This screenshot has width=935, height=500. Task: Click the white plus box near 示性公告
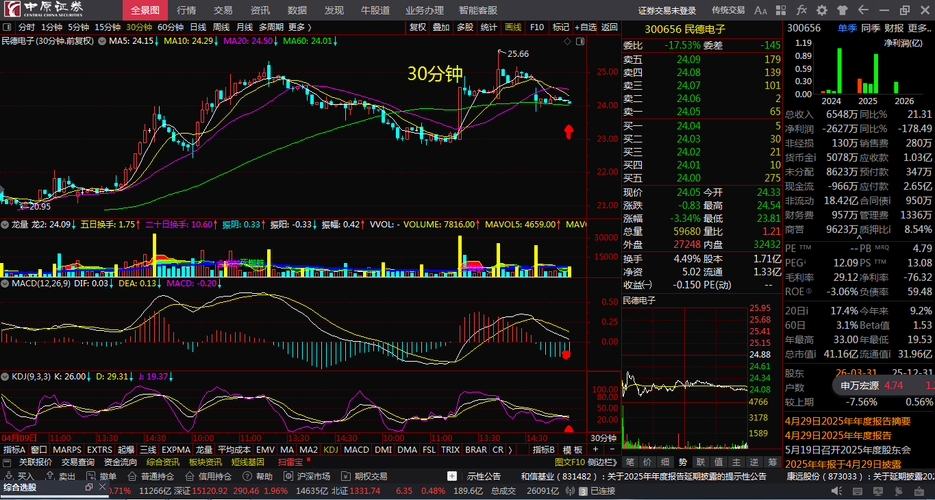tap(453, 476)
